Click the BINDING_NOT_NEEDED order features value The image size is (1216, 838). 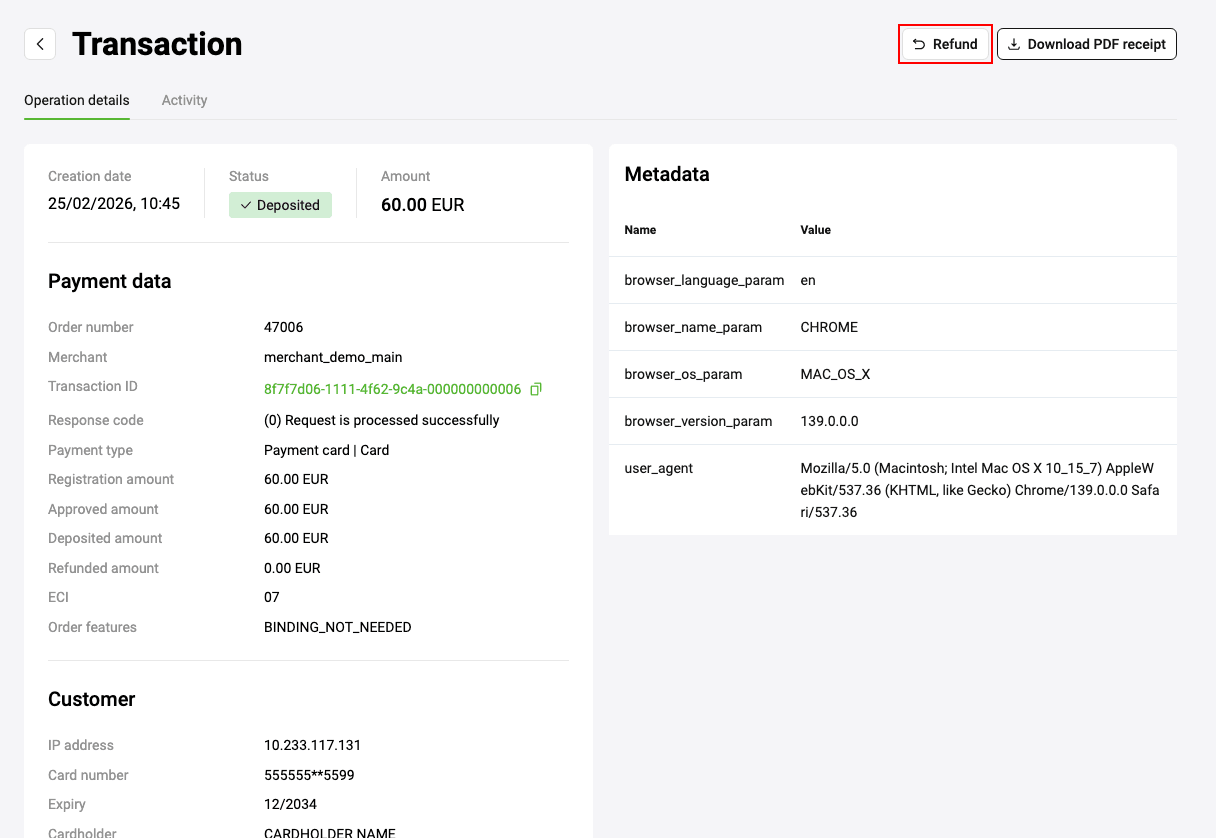click(x=337, y=627)
